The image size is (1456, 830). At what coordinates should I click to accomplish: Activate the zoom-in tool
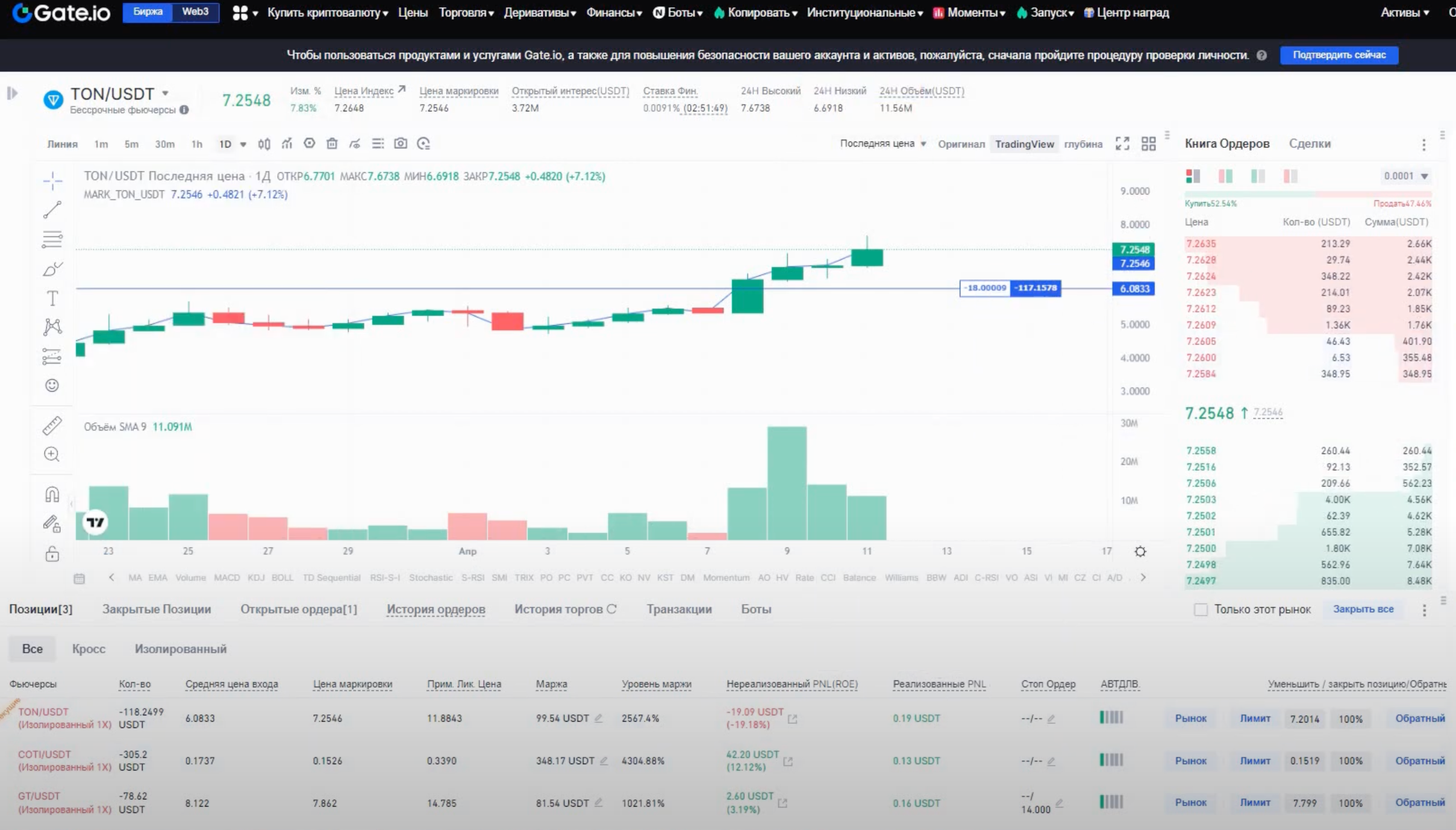pos(52,454)
